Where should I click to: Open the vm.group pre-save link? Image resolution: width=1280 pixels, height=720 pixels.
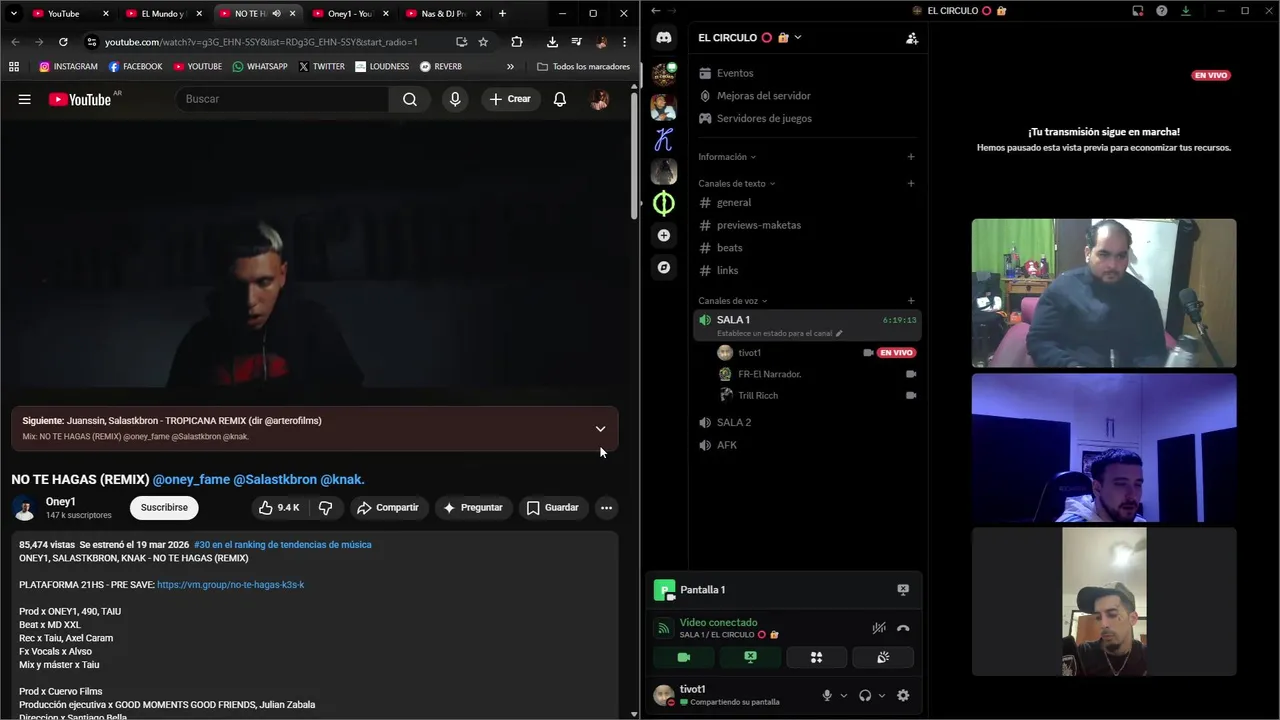231,585
